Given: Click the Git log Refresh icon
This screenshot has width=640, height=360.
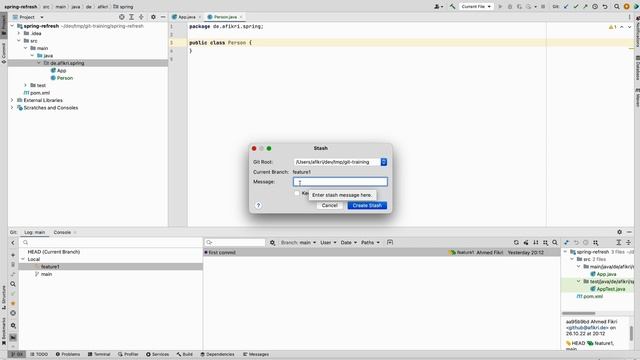Looking at the screenshot, I should click(516, 242).
